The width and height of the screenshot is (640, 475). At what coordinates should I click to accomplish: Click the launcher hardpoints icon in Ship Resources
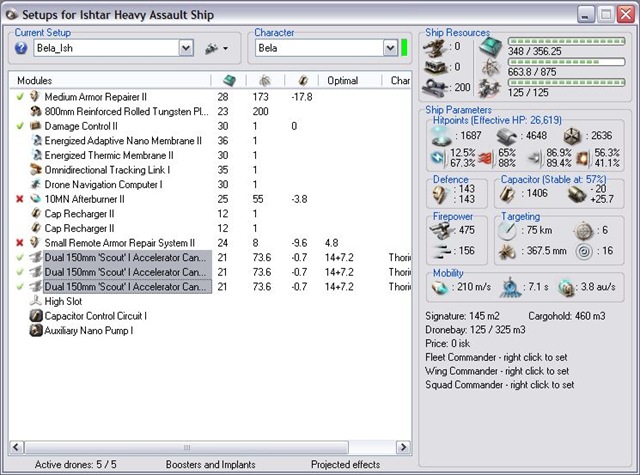click(x=436, y=67)
